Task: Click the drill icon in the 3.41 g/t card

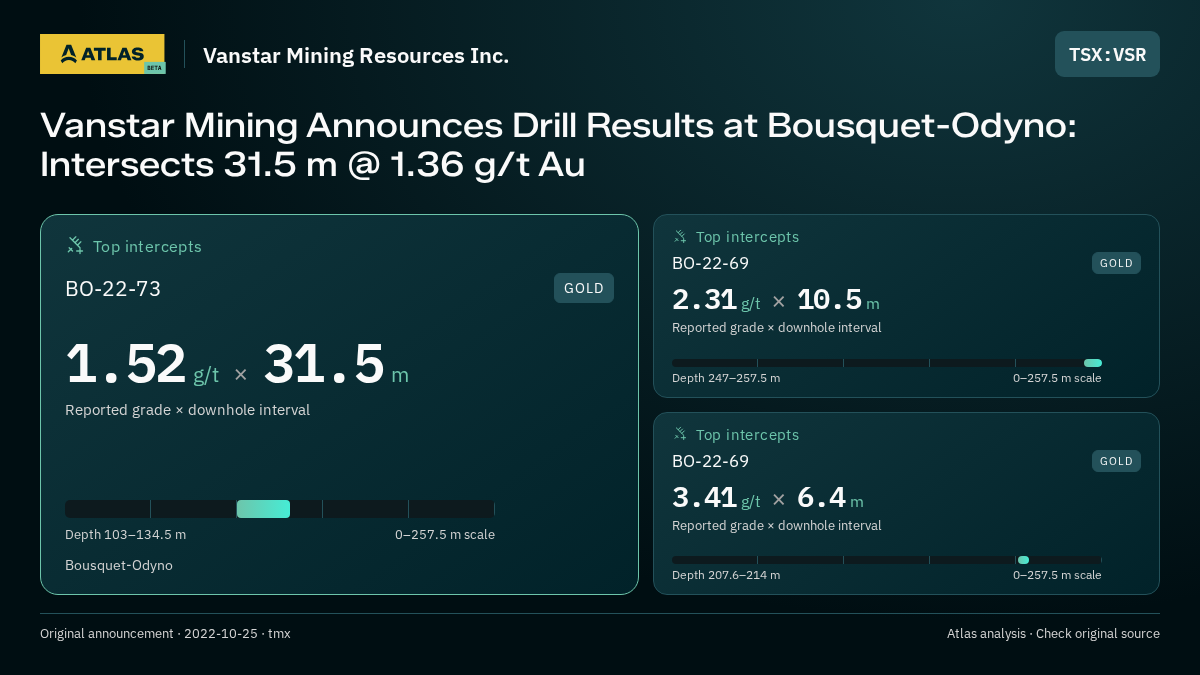Action: 680,434
